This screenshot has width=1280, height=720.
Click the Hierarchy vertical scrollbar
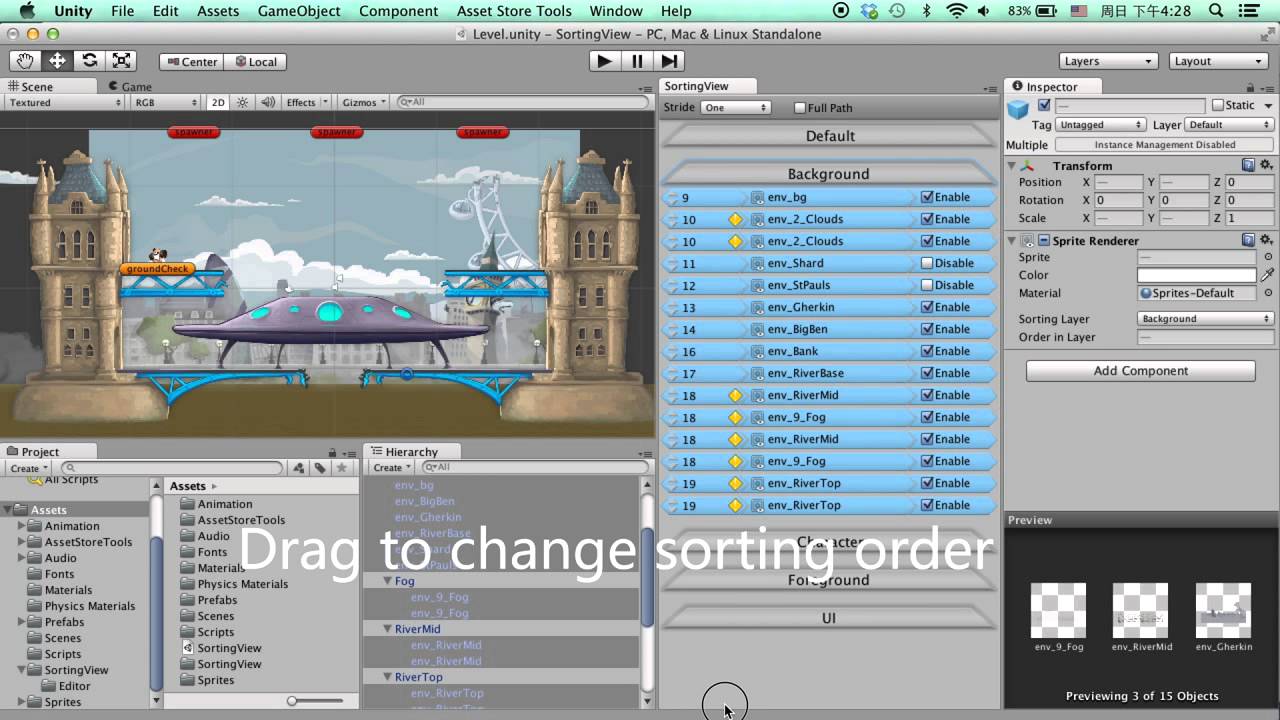(647, 577)
